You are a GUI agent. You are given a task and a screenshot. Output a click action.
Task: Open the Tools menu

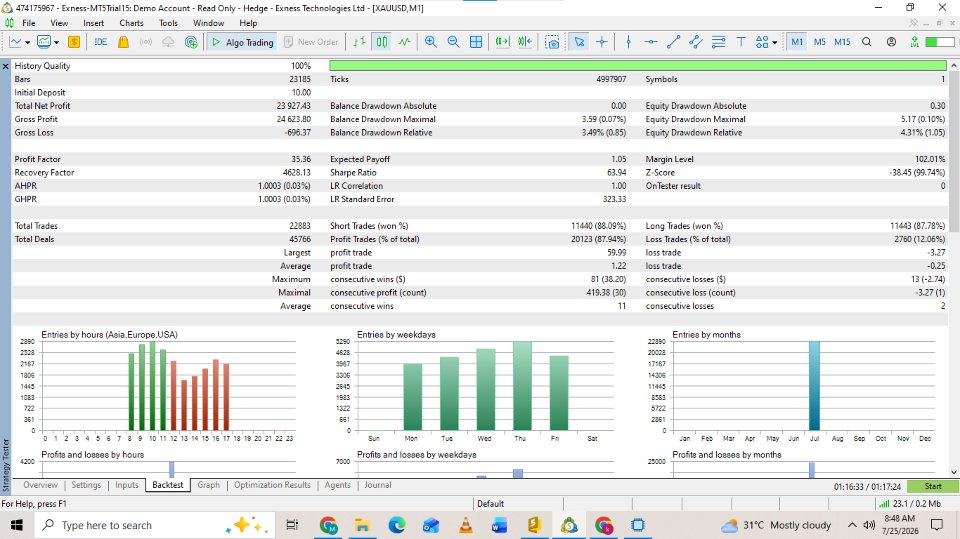pyautogui.click(x=168, y=23)
